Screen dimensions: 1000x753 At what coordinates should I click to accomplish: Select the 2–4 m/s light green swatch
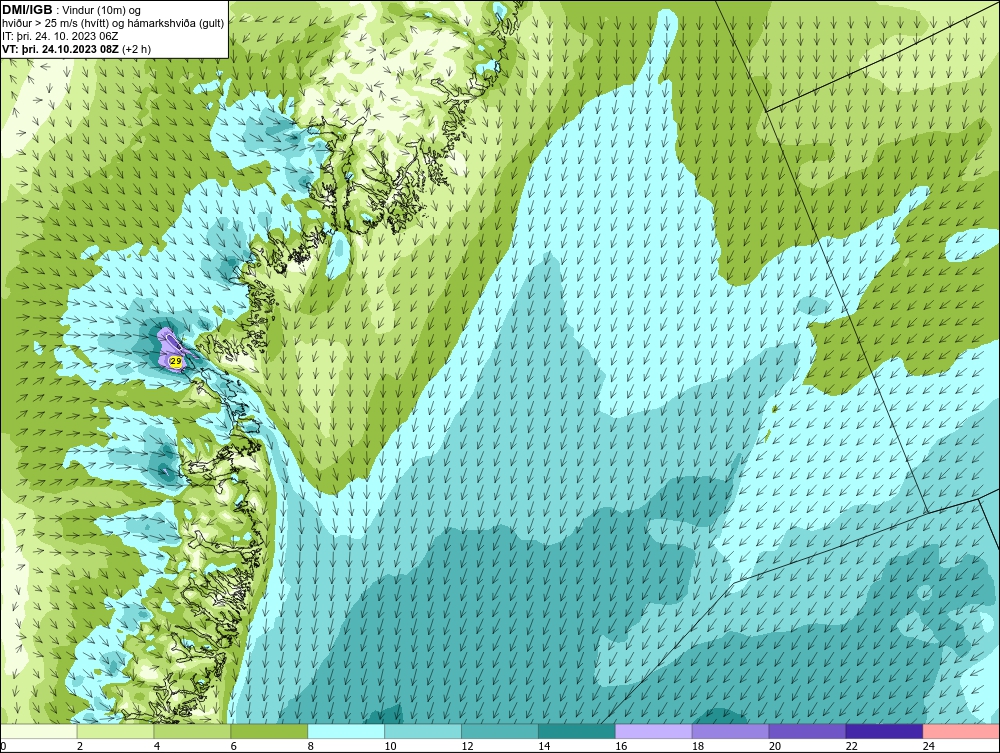(115, 731)
